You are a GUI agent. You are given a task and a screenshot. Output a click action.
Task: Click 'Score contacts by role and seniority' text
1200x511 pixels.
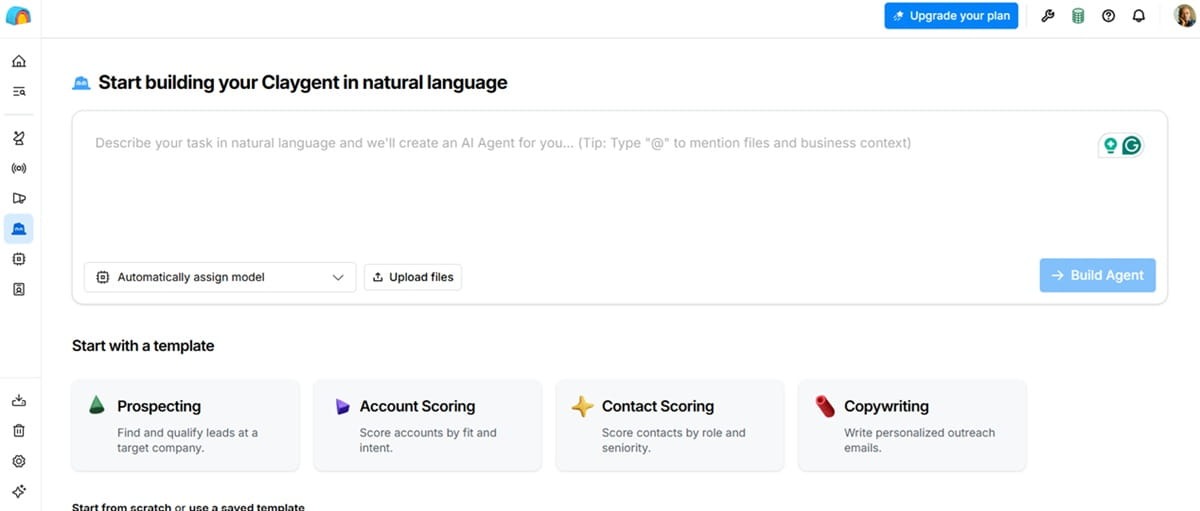point(674,440)
